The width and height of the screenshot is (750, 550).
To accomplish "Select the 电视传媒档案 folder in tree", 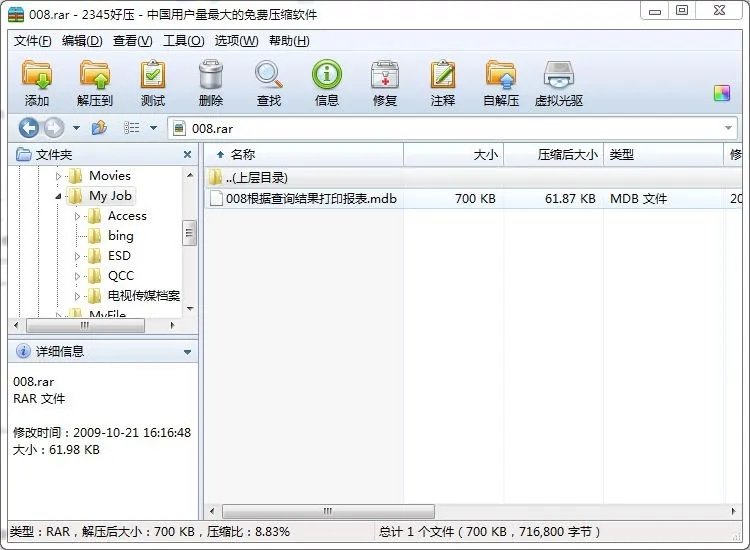I will pyautogui.click(x=143, y=296).
